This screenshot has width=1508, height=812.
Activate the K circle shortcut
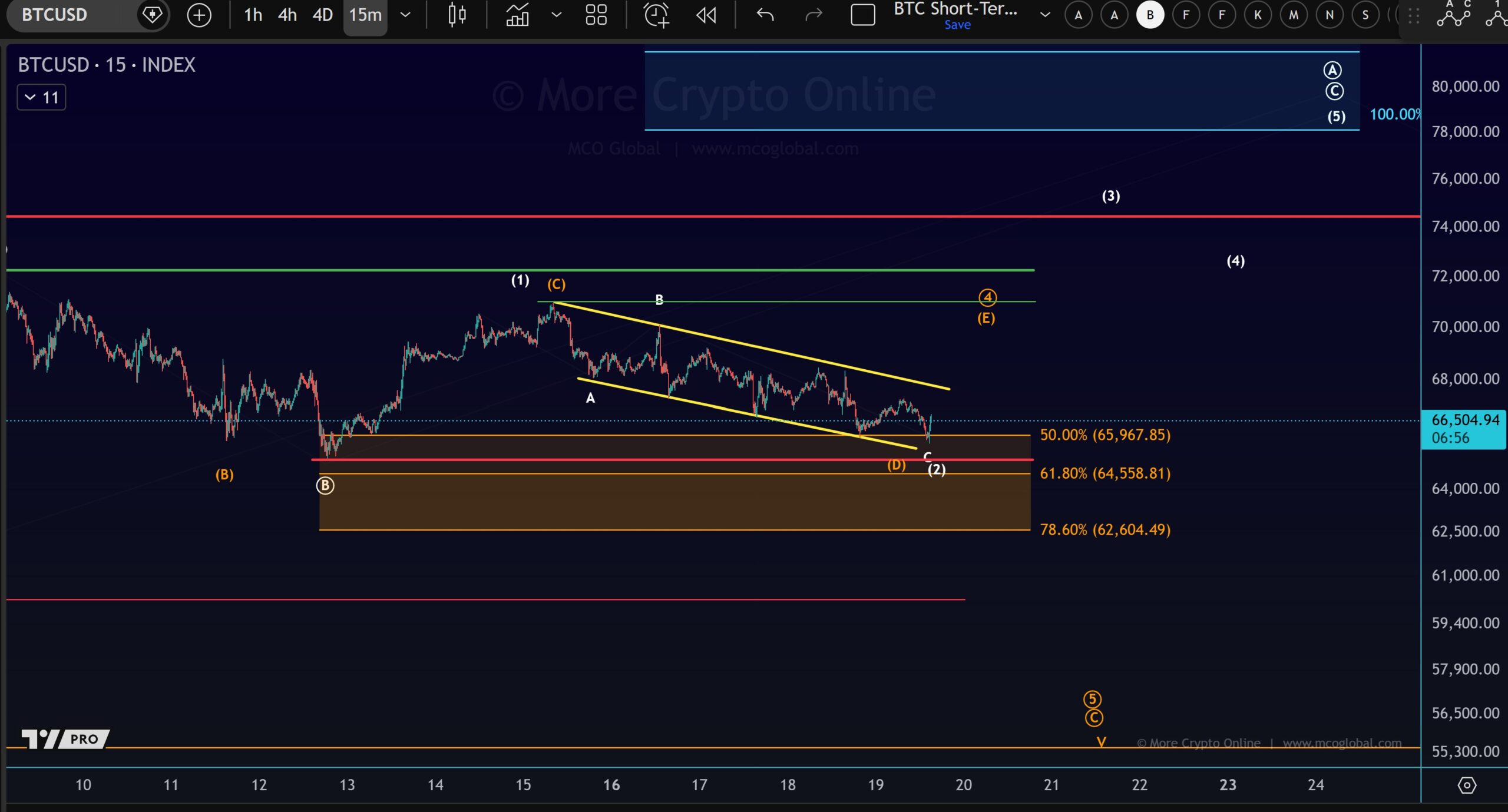pos(1257,15)
